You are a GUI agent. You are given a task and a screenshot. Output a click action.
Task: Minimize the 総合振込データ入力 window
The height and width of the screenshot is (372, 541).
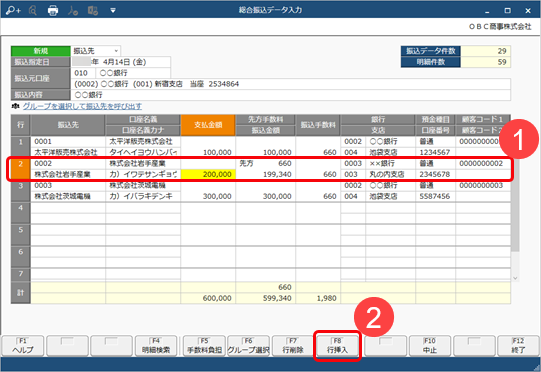click(487, 11)
